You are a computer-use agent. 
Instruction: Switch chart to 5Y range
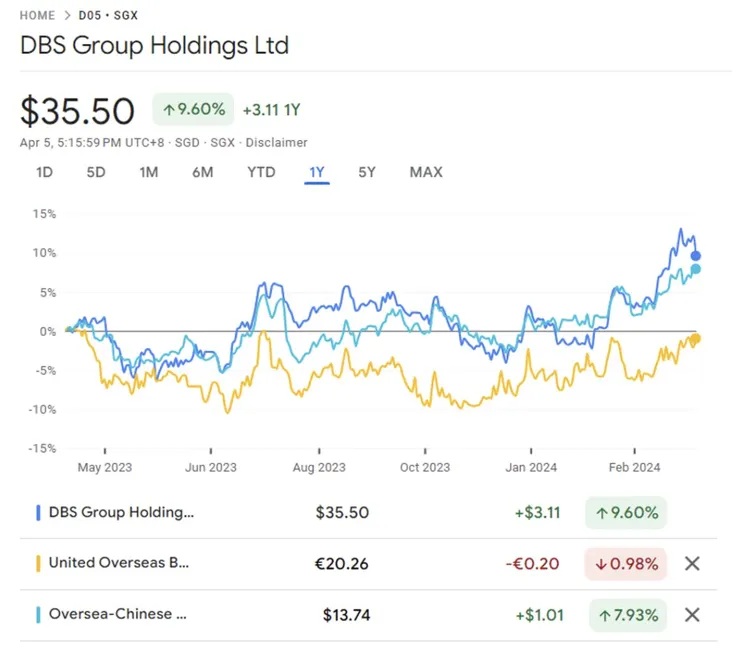click(367, 172)
